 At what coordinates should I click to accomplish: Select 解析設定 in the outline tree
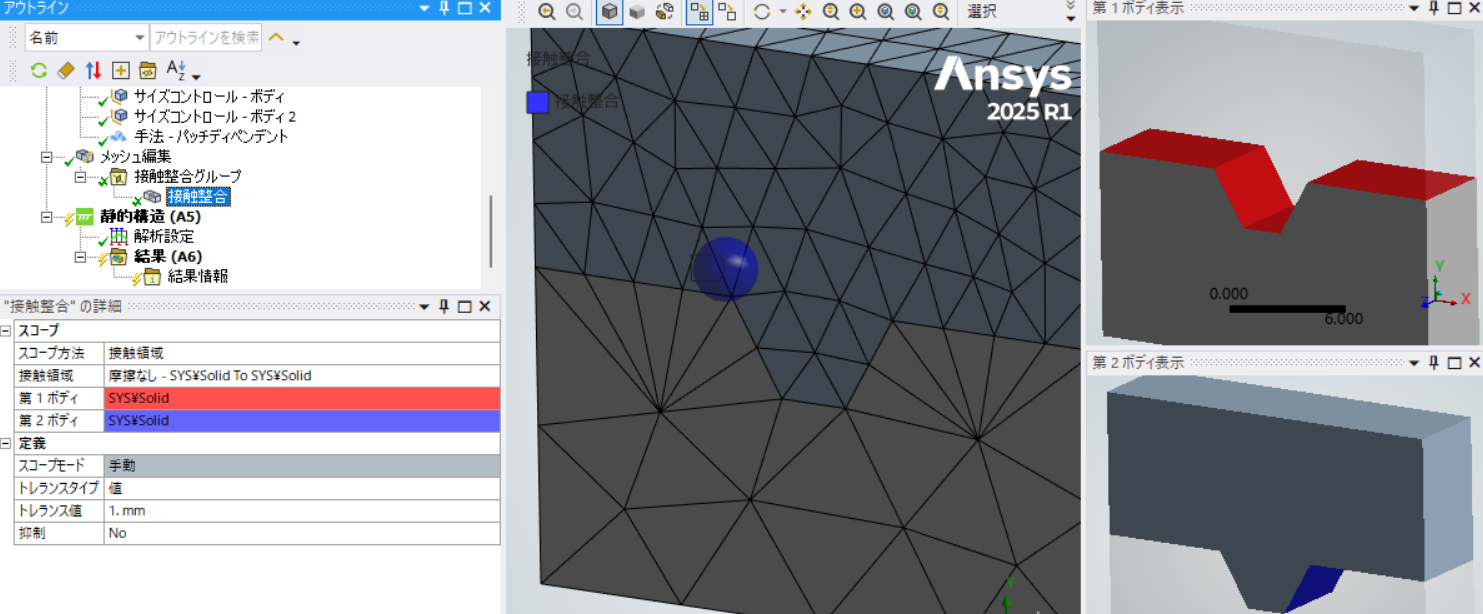coord(163,237)
